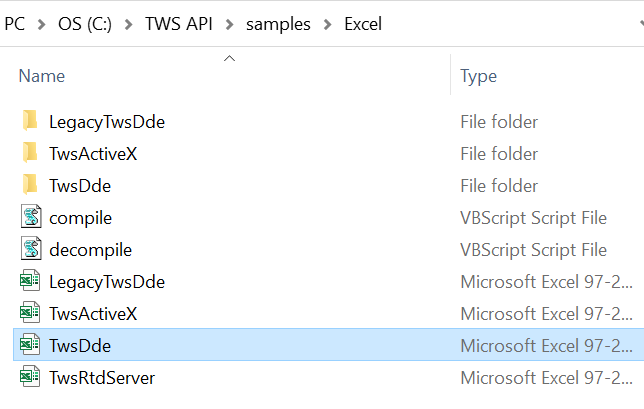Expand the chevron after OS (C:)
The height and width of the screenshot is (409, 644).
[128, 25]
